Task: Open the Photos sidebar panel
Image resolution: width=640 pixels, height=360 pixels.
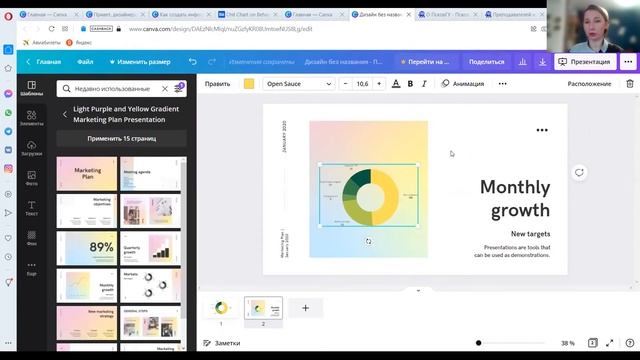Action: coord(31,178)
